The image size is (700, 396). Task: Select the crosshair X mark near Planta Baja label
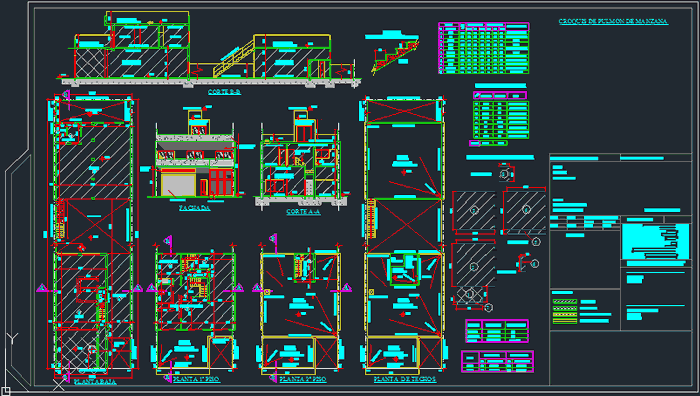(59, 385)
